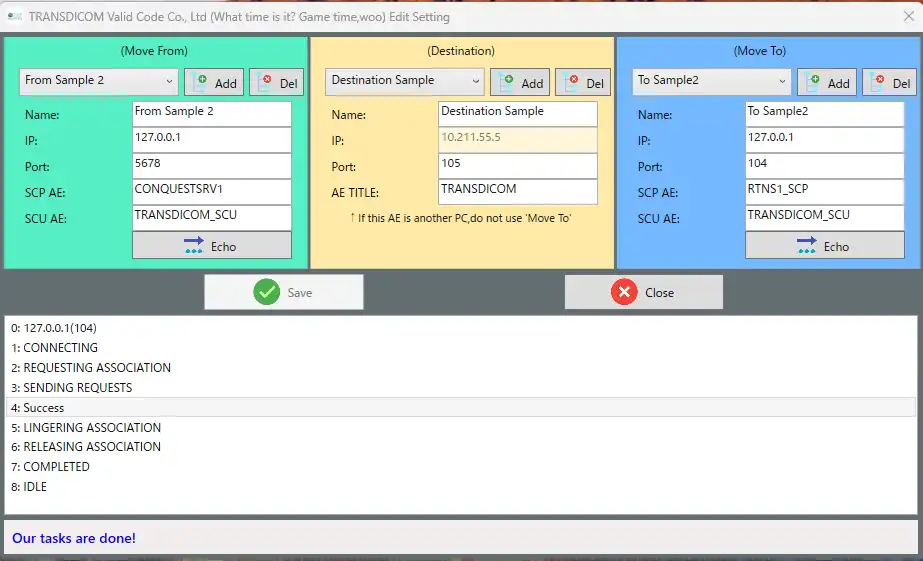Click the TRANSDICOM app icon in title bar

click(15, 16)
